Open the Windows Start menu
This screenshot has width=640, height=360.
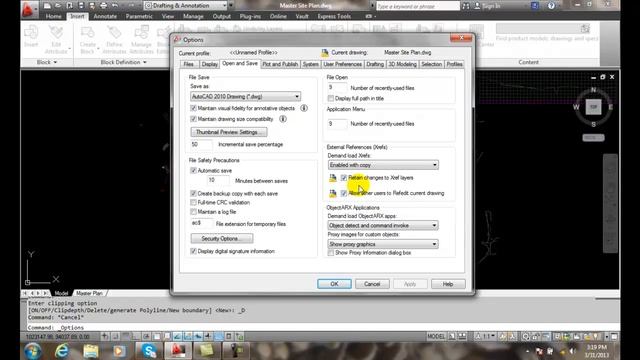pos(32,351)
